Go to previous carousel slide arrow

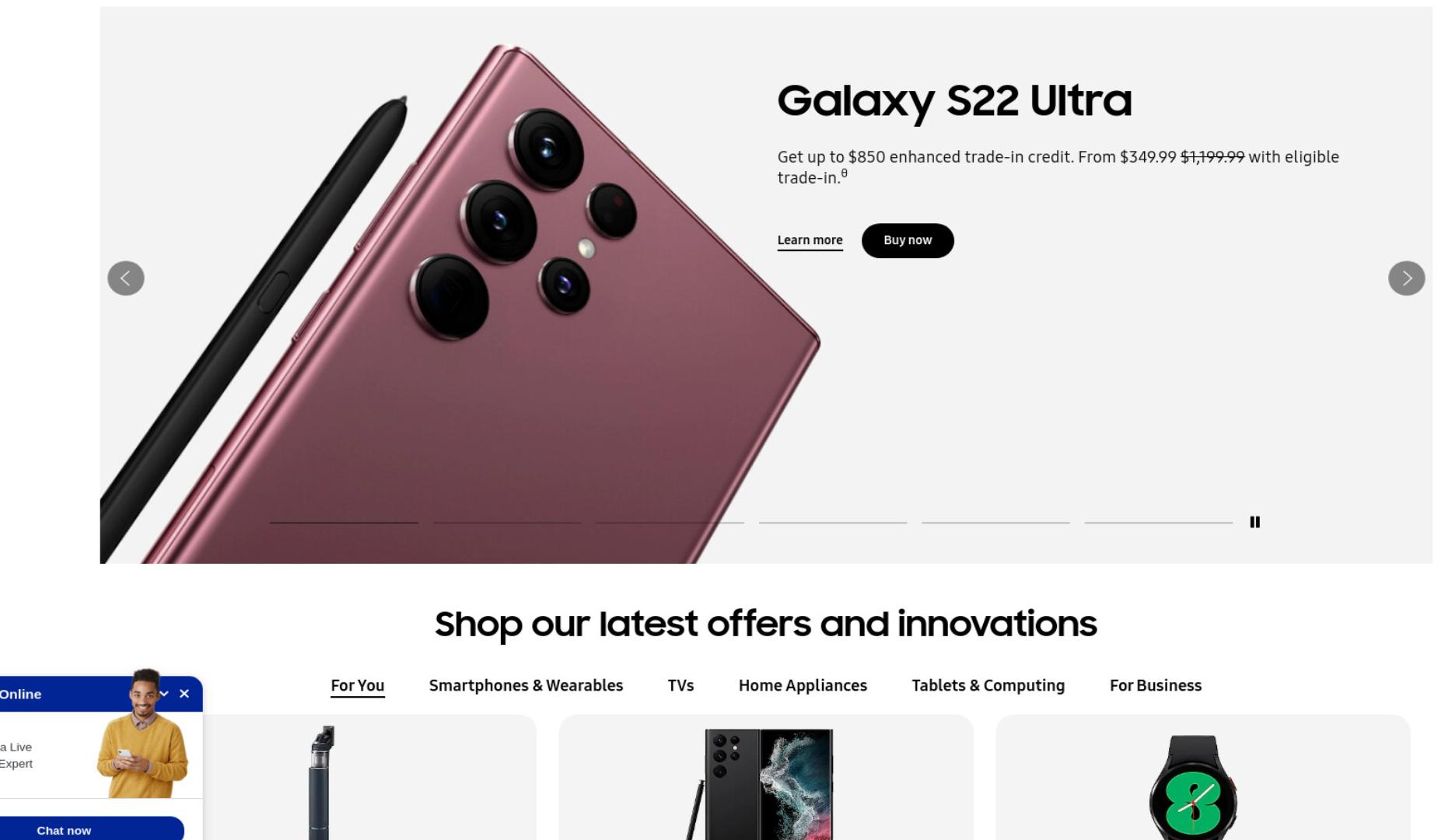126,278
